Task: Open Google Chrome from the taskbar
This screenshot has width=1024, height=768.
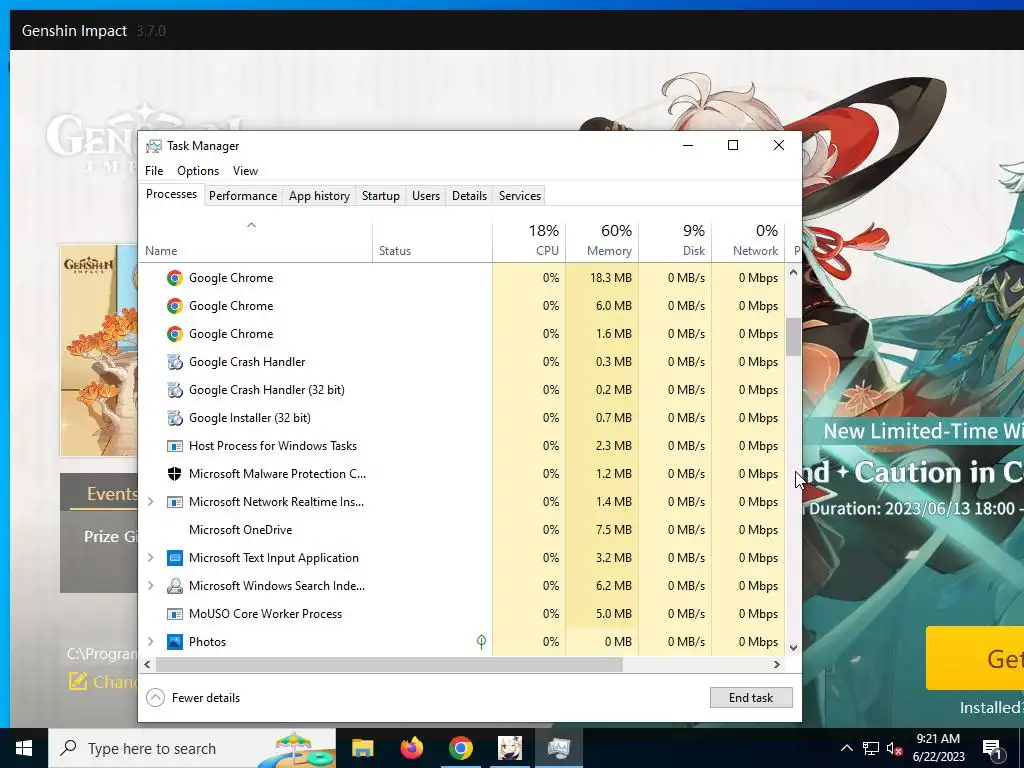Action: tap(460, 748)
